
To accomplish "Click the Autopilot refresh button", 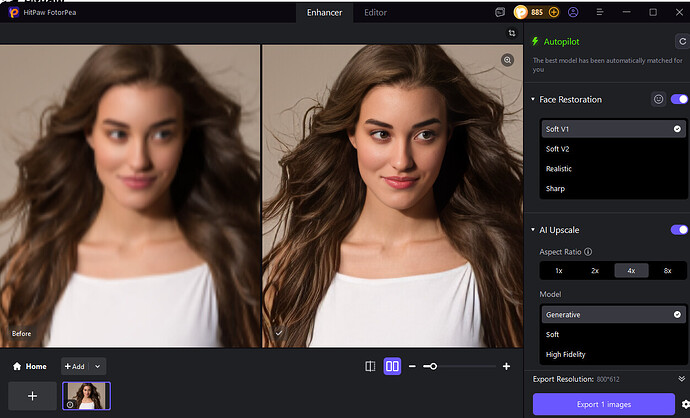I will (x=681, y=41).
